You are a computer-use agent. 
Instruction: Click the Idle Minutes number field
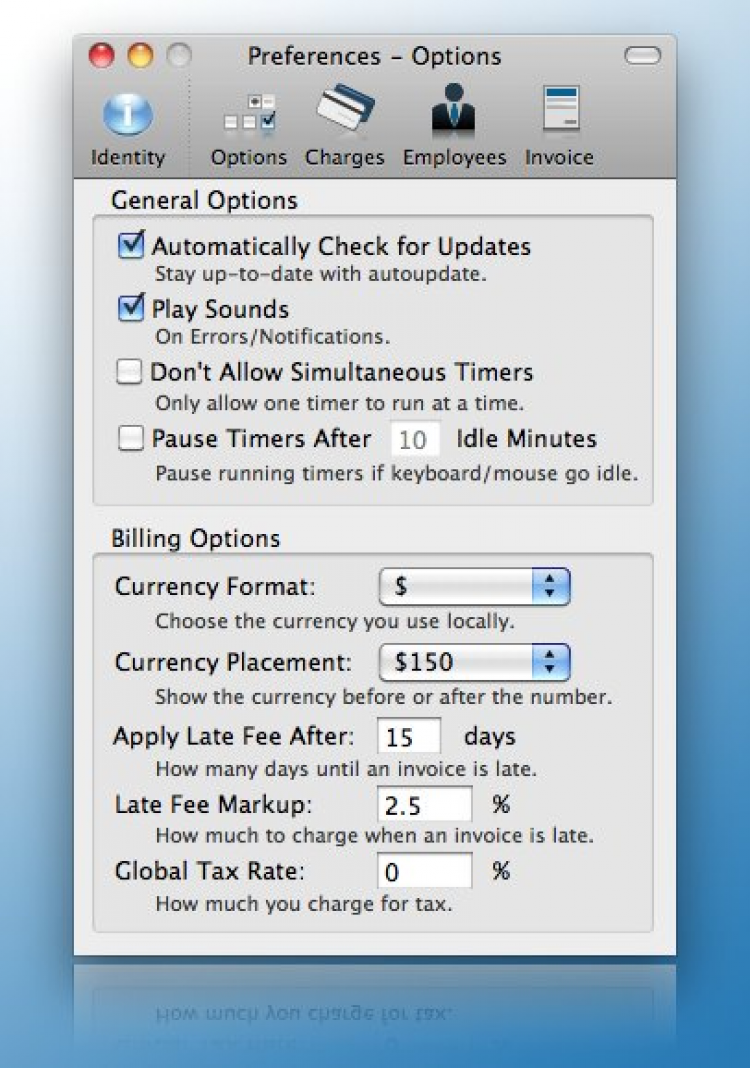point(415,439)
